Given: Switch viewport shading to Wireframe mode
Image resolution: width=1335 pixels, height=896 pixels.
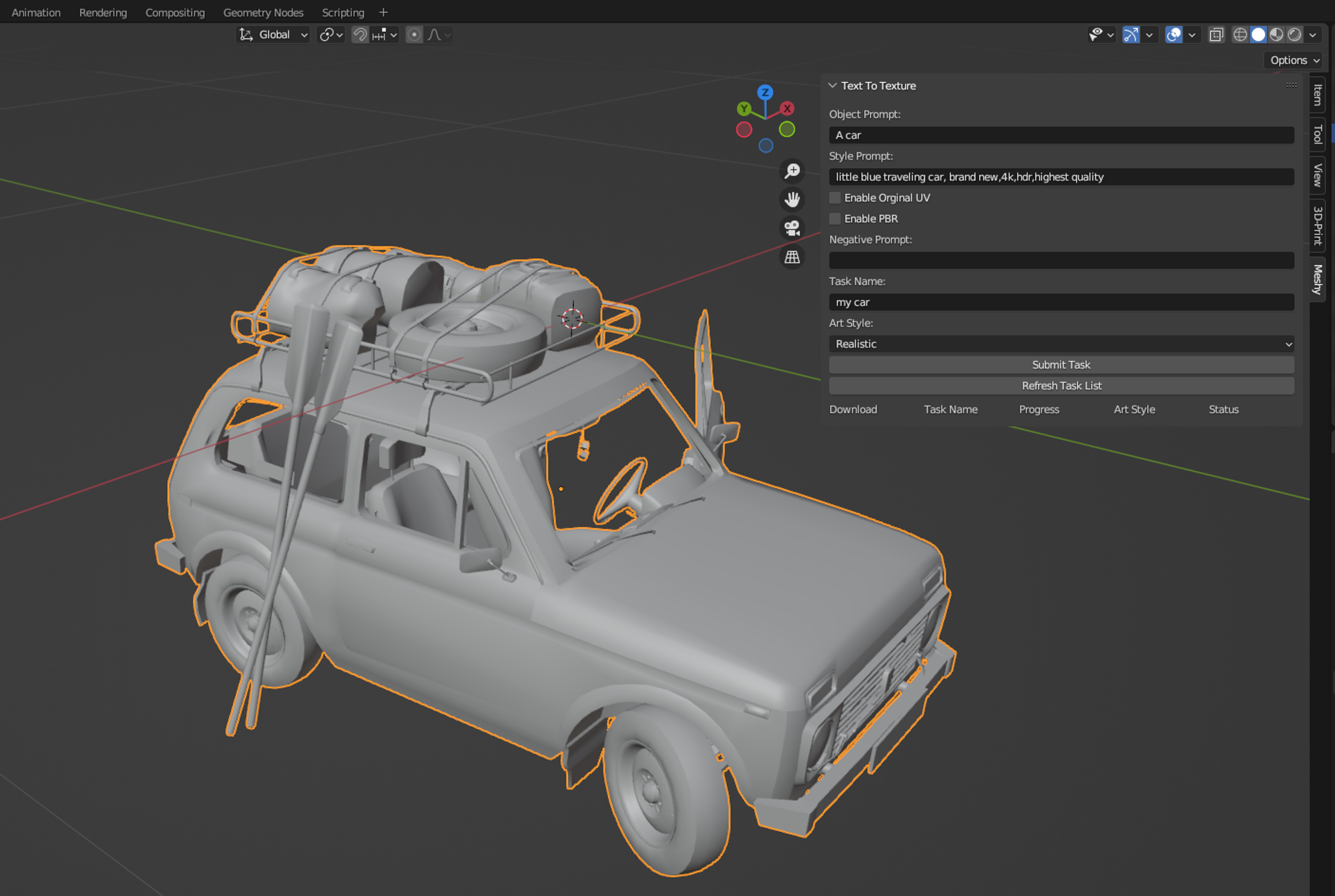Looking at the screenshot, I should [x=1240, y=35].
